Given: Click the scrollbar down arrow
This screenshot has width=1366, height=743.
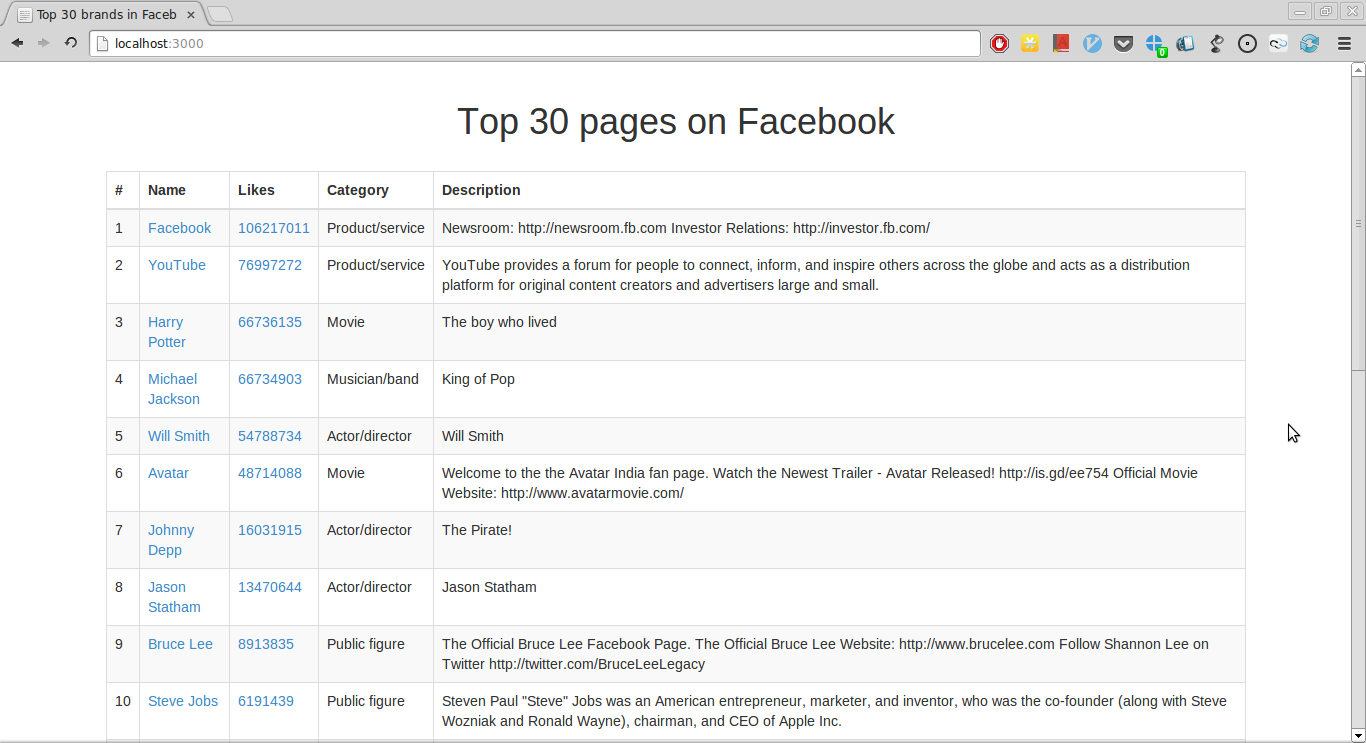Looking at the screenshot, I should click(1358, 735).
